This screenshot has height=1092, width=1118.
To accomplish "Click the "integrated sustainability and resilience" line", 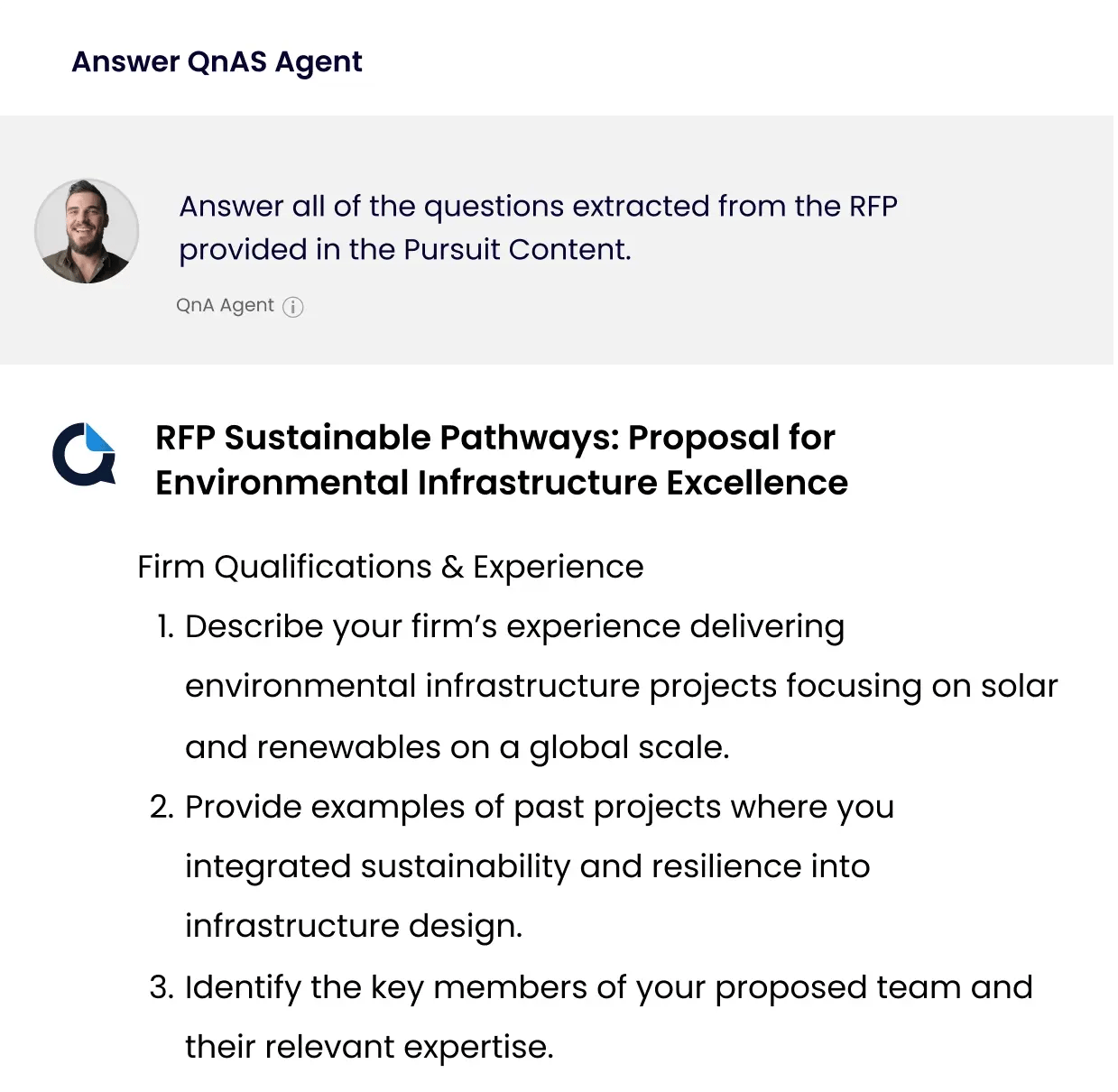I will click(x=527, y=866).
